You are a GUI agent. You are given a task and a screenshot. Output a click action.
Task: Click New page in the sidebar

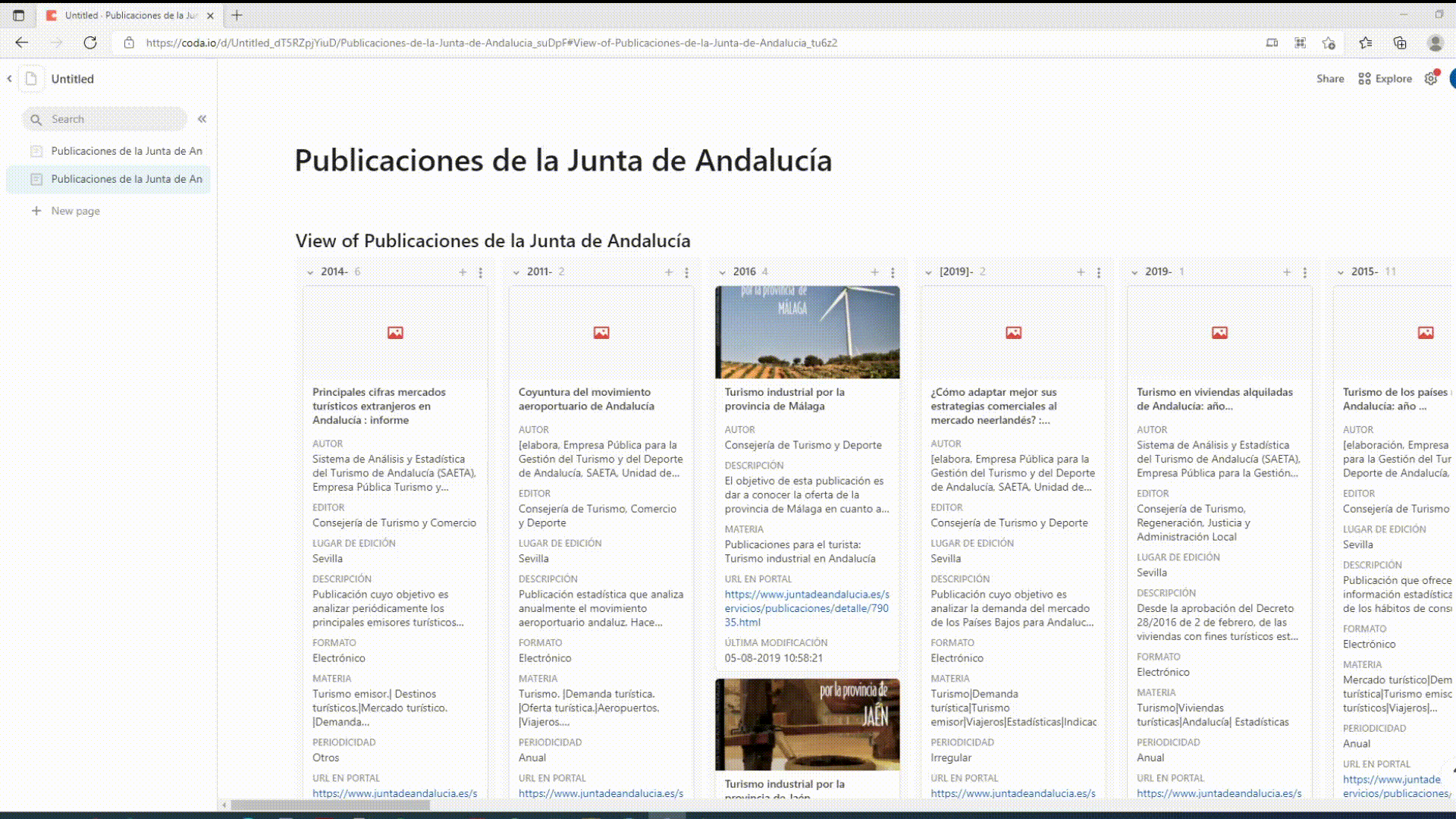tap(74, 211)
